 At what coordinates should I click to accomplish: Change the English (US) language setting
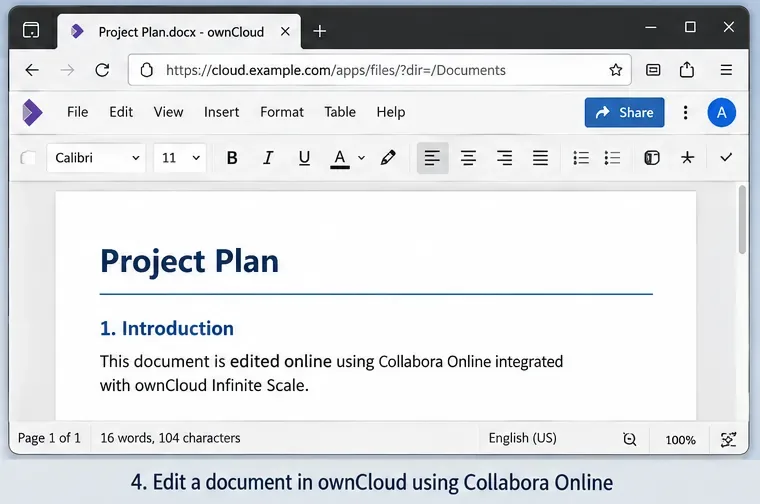(522, 438)
